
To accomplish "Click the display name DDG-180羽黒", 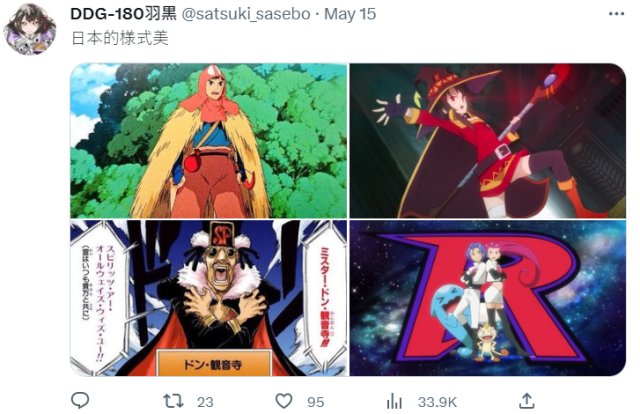I will [123, 14].
